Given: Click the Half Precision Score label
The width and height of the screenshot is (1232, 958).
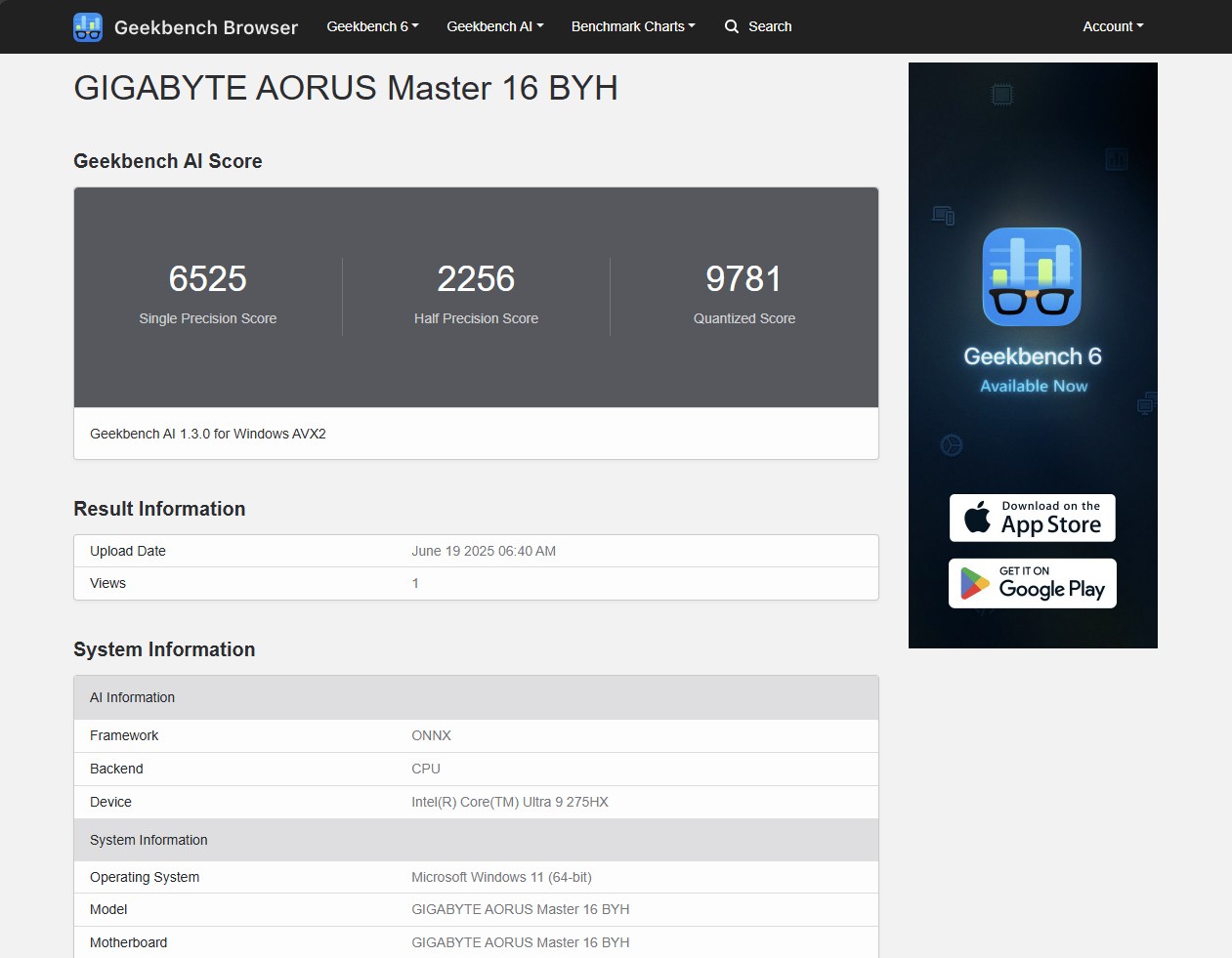Looking at the screenshot, I should point(476,318).
